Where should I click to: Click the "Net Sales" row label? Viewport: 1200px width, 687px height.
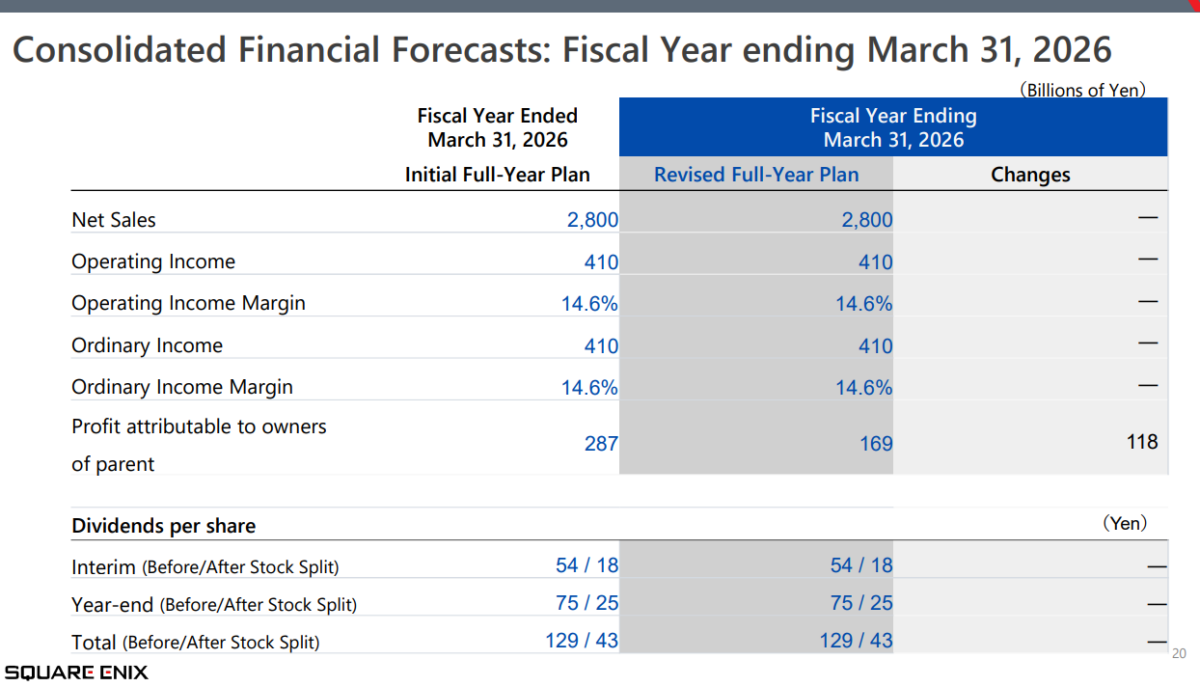[114, 219]
